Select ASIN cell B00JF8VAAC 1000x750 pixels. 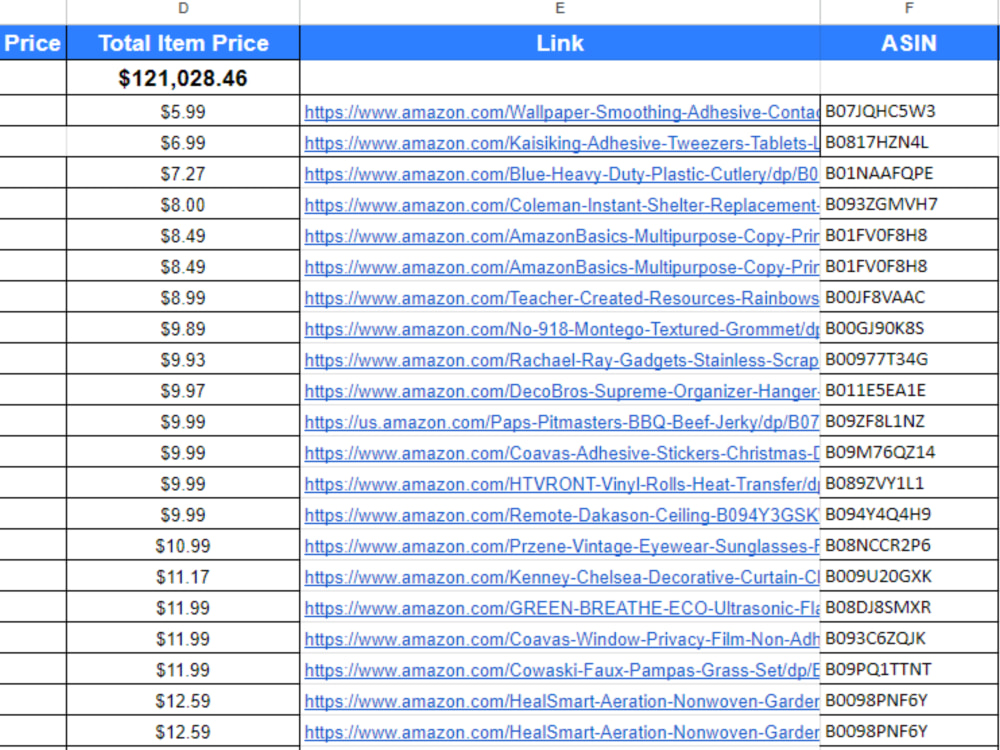[909, 297]
